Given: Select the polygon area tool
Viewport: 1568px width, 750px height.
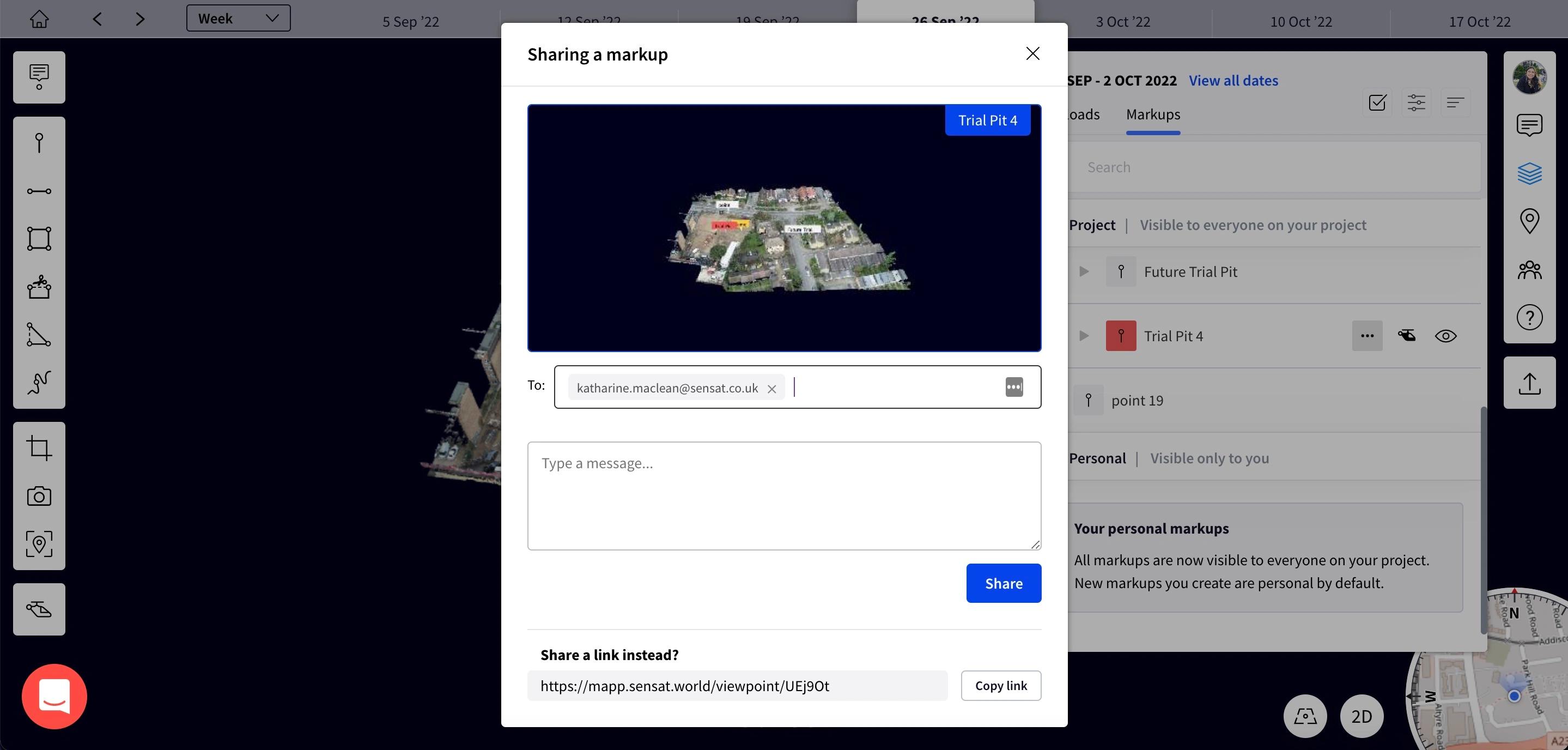Looking at the screenshot, I should (x=39, y=239).
